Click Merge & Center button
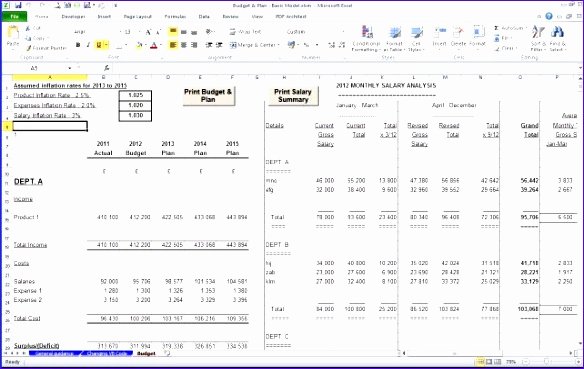 (x=255, y=45)
